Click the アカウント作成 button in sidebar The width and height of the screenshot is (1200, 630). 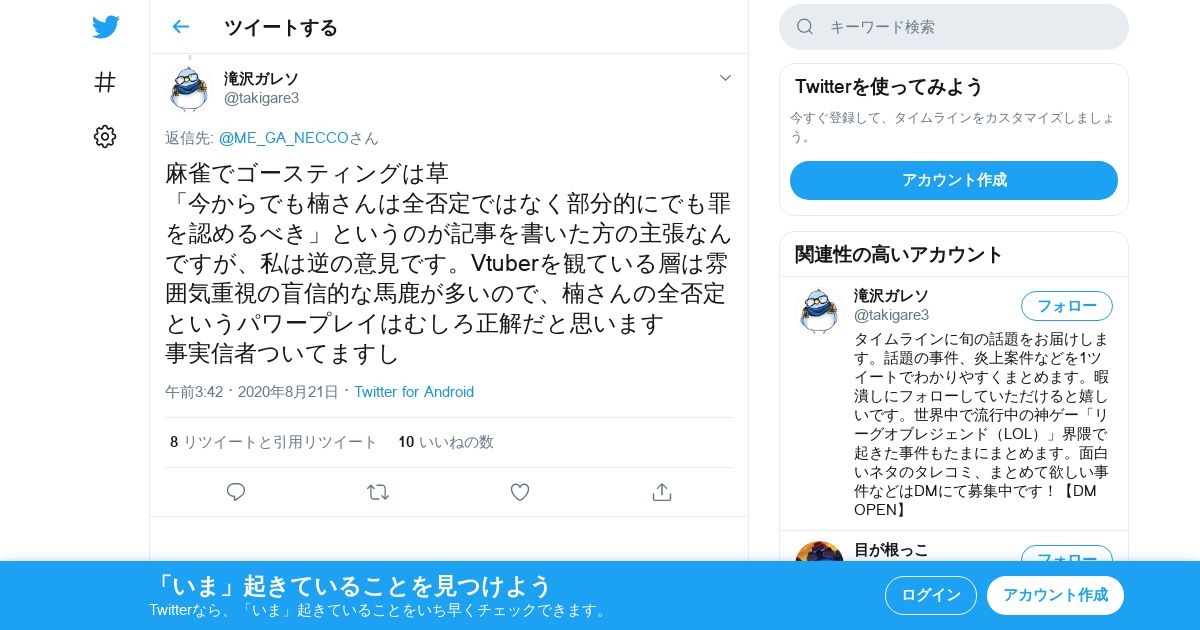pyautogui.click(x=954, y=180)
